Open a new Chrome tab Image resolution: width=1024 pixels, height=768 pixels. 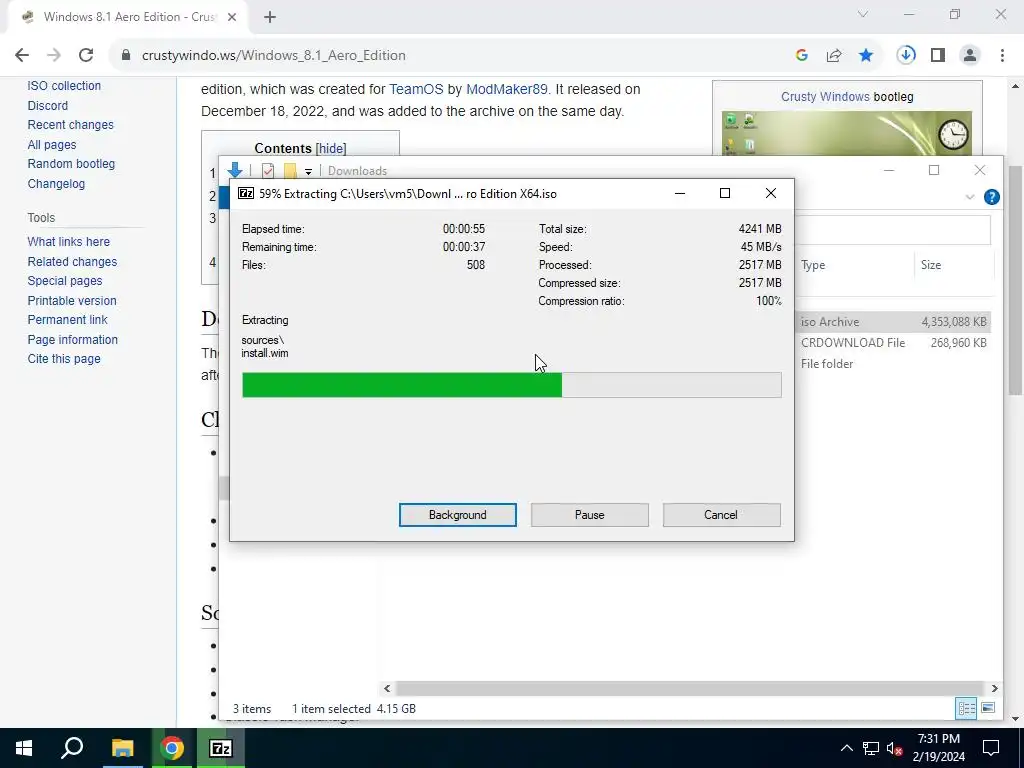tap(270, 17)
